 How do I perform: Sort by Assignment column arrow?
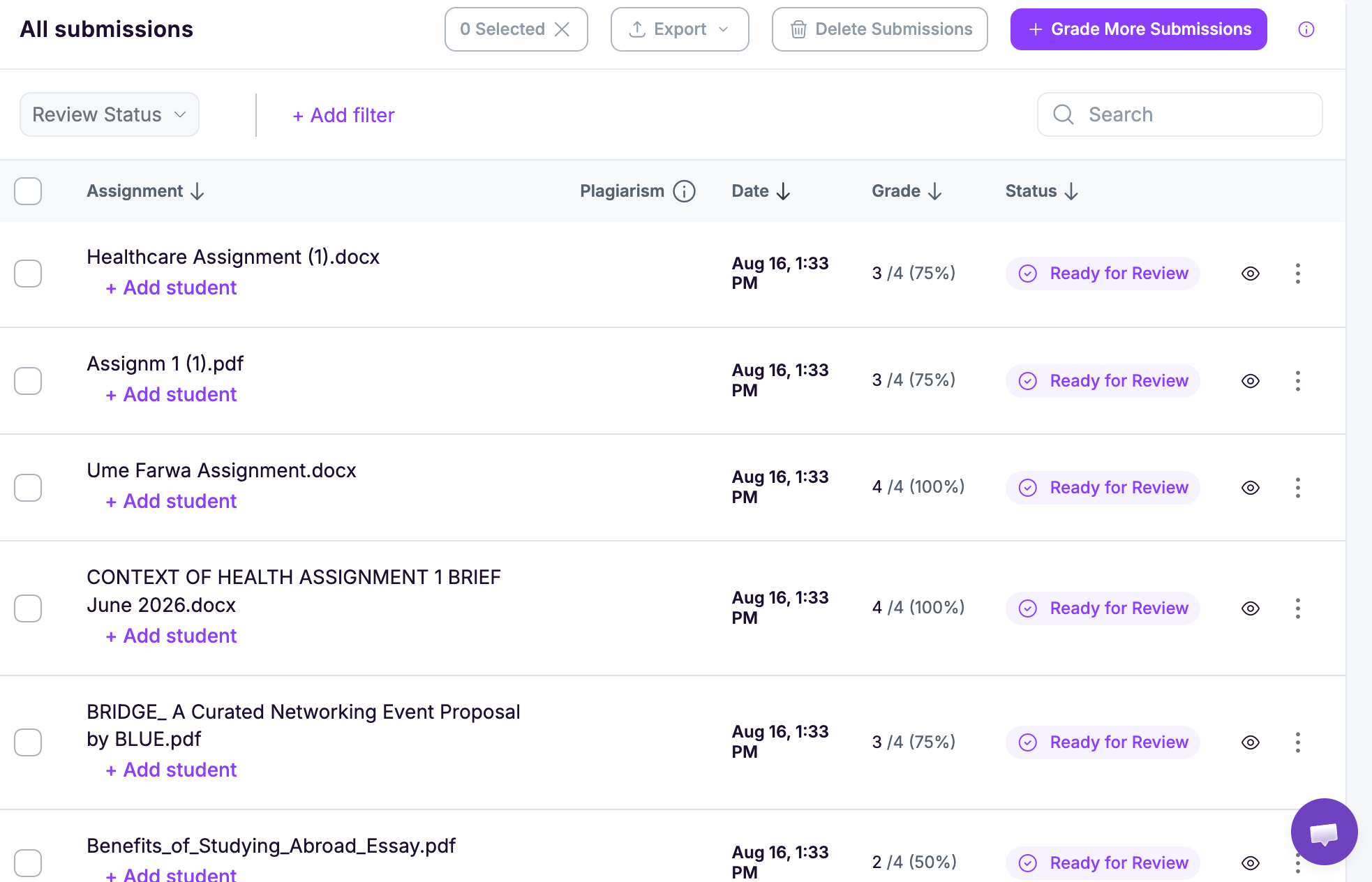coord(197,191)
